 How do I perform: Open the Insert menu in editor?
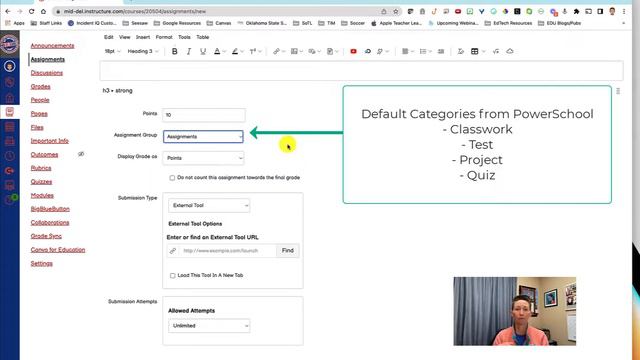point(143,37)
